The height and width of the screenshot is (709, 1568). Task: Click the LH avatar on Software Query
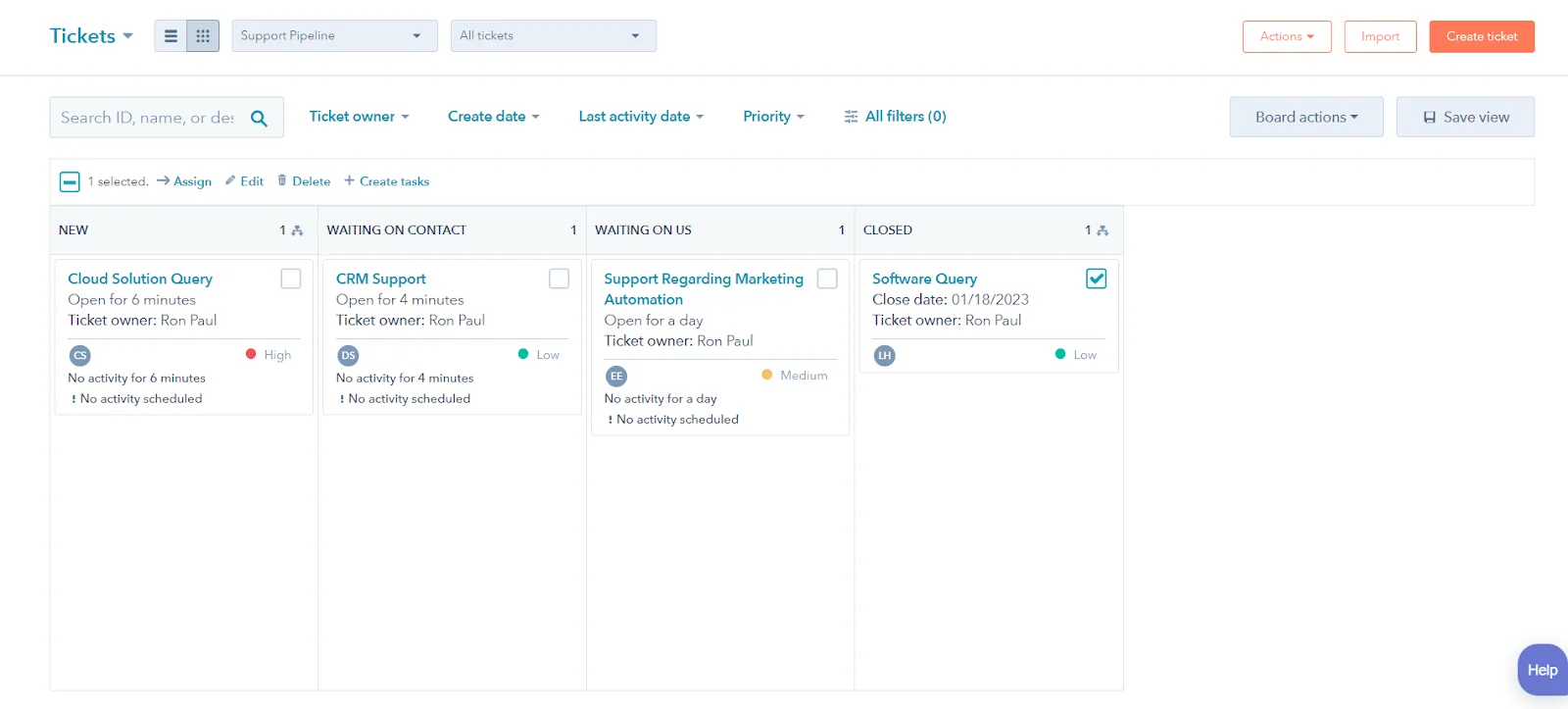pyautogui.click(x=885, y=356)
